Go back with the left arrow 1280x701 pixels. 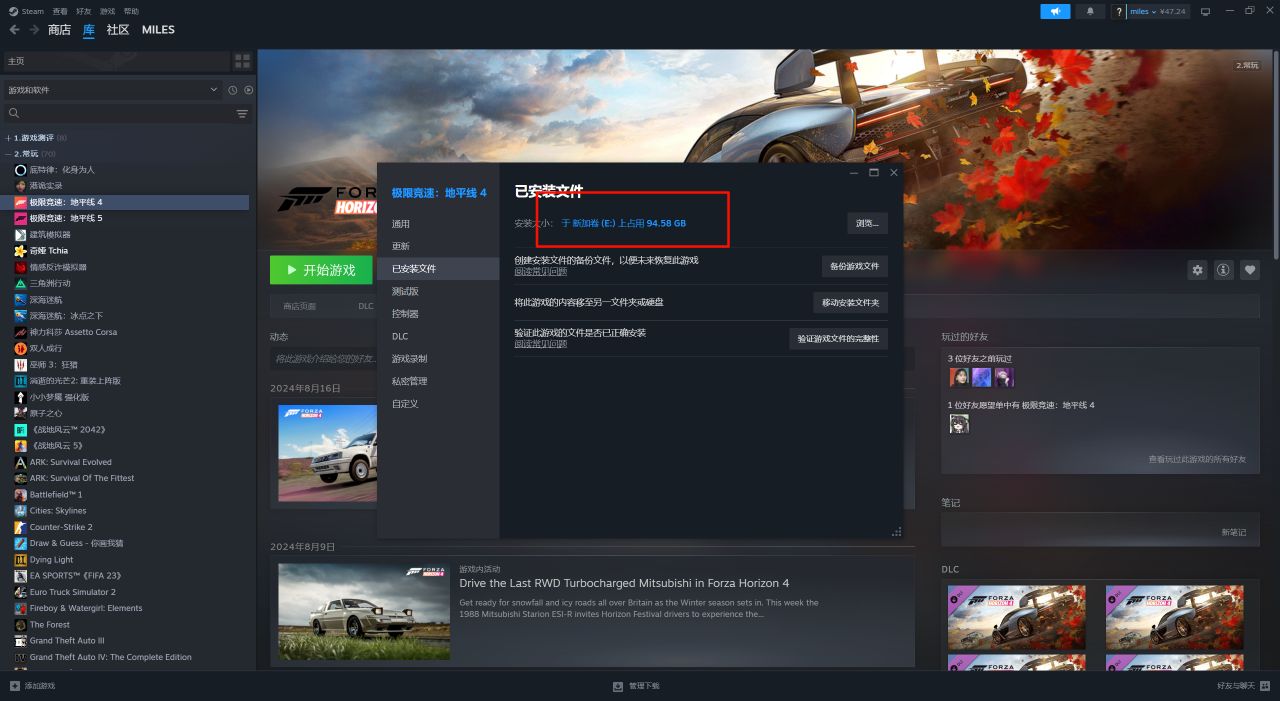[x=14, y=30]
